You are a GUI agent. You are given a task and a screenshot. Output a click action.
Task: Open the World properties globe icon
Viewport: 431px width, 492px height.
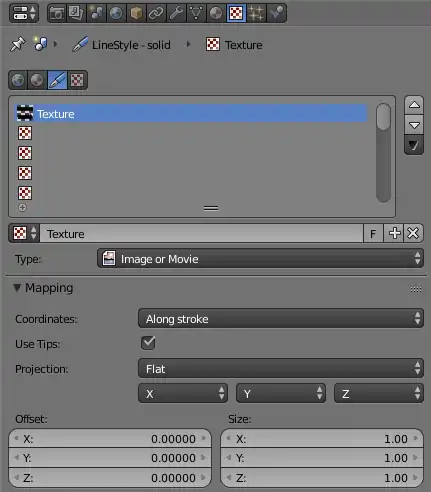[116, 13]
